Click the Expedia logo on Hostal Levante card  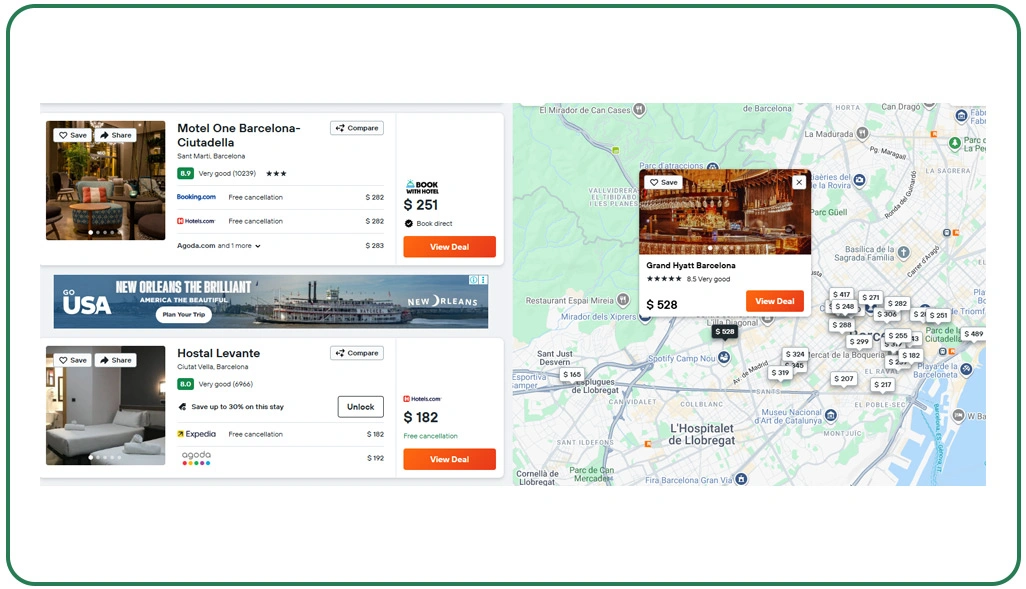coord(196,434)
